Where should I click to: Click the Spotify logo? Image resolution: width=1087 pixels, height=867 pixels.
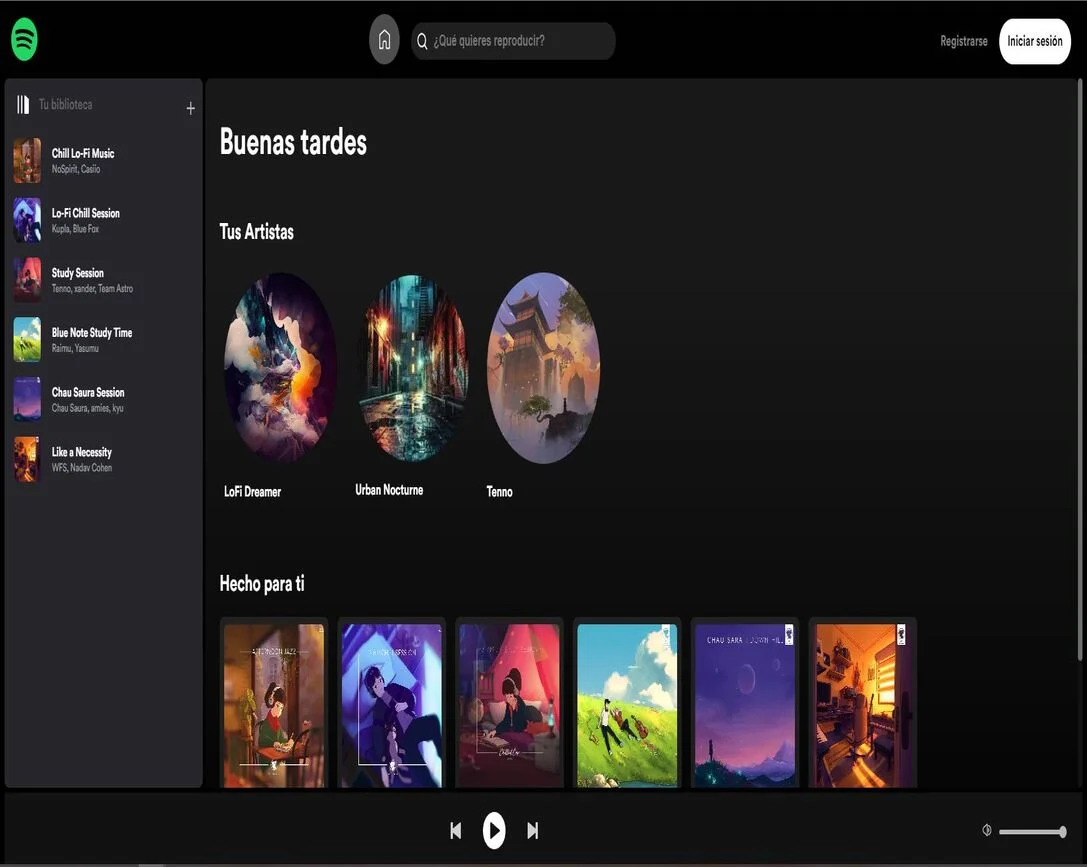pyautogui.click(x=24, y=40)
